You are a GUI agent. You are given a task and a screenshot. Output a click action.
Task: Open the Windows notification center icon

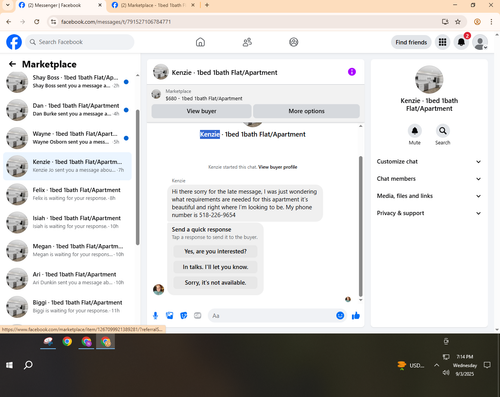click(487, 365)
